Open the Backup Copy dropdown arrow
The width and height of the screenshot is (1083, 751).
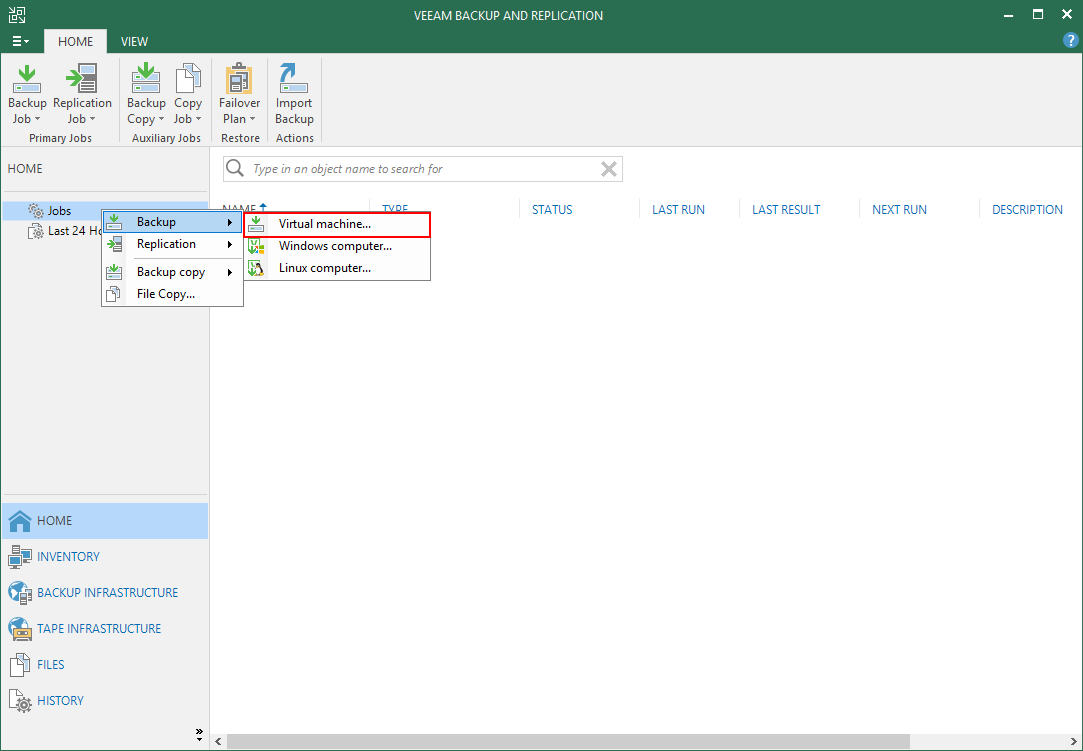pyautogui.click(x=161, y=120)
